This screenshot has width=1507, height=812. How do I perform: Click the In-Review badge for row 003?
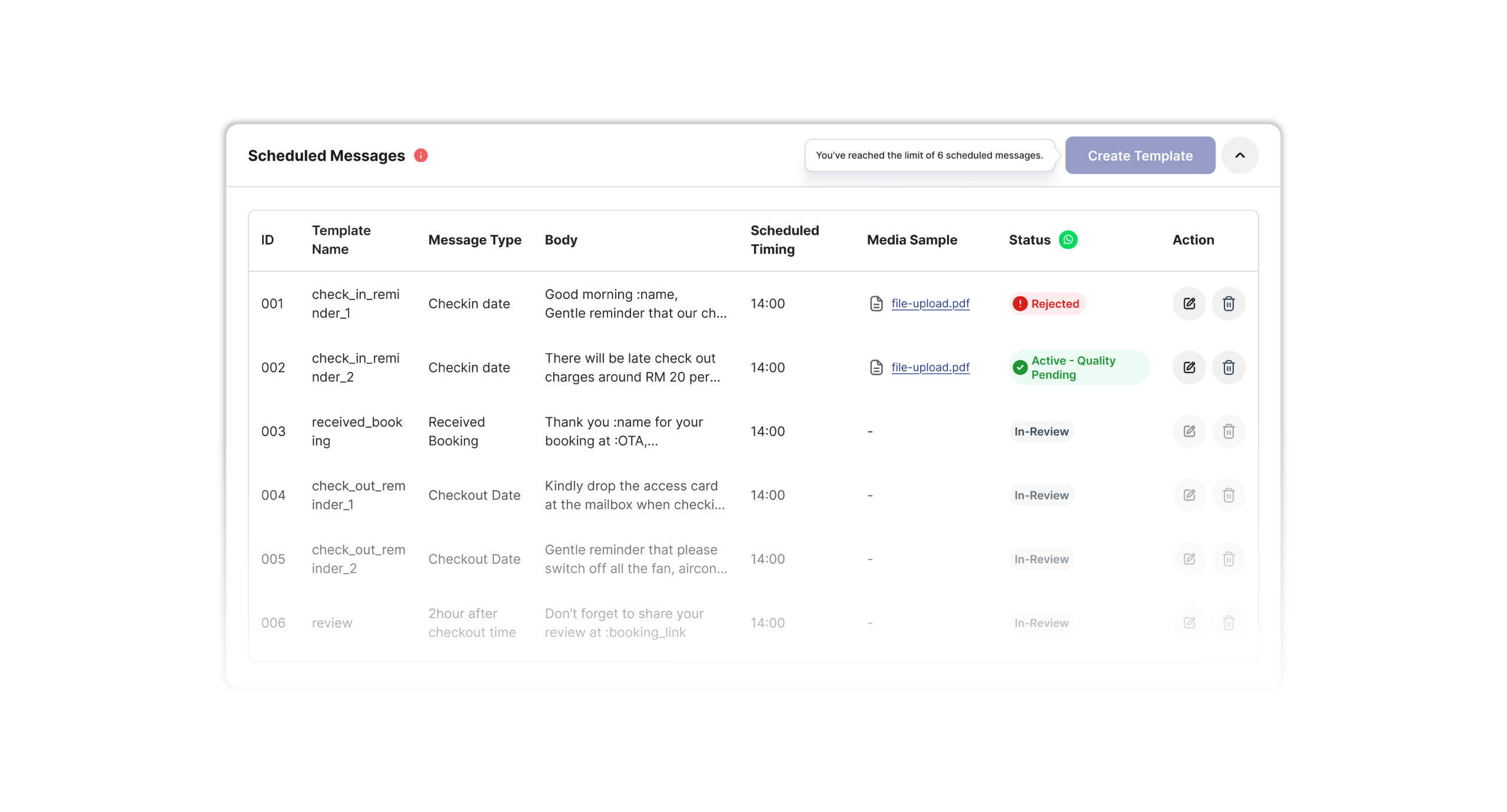1041,431
